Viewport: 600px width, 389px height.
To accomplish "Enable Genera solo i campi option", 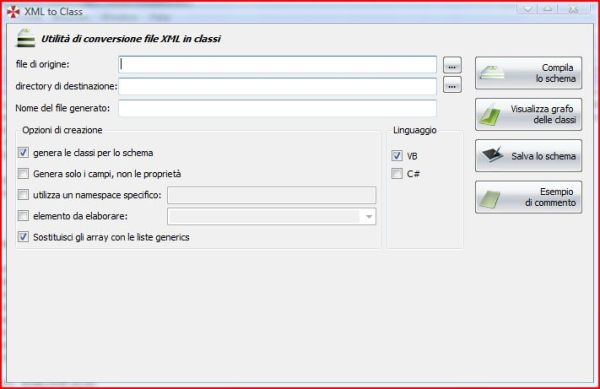I will [23, 174].
